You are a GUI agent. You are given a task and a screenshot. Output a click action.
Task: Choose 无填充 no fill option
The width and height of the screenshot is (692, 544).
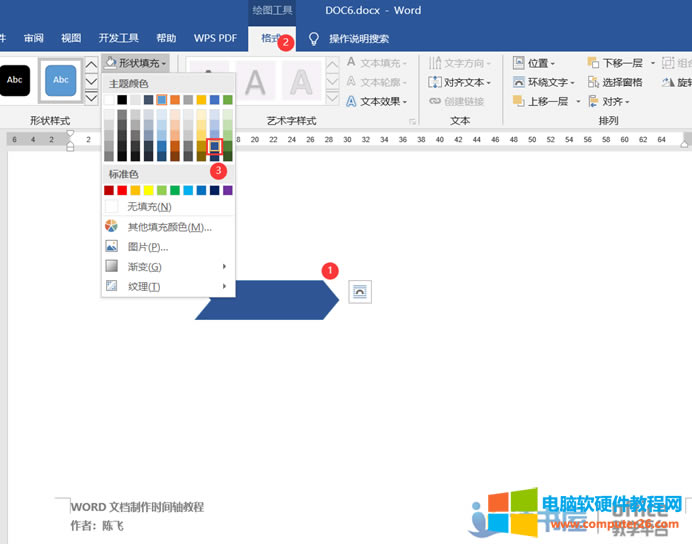148,207
